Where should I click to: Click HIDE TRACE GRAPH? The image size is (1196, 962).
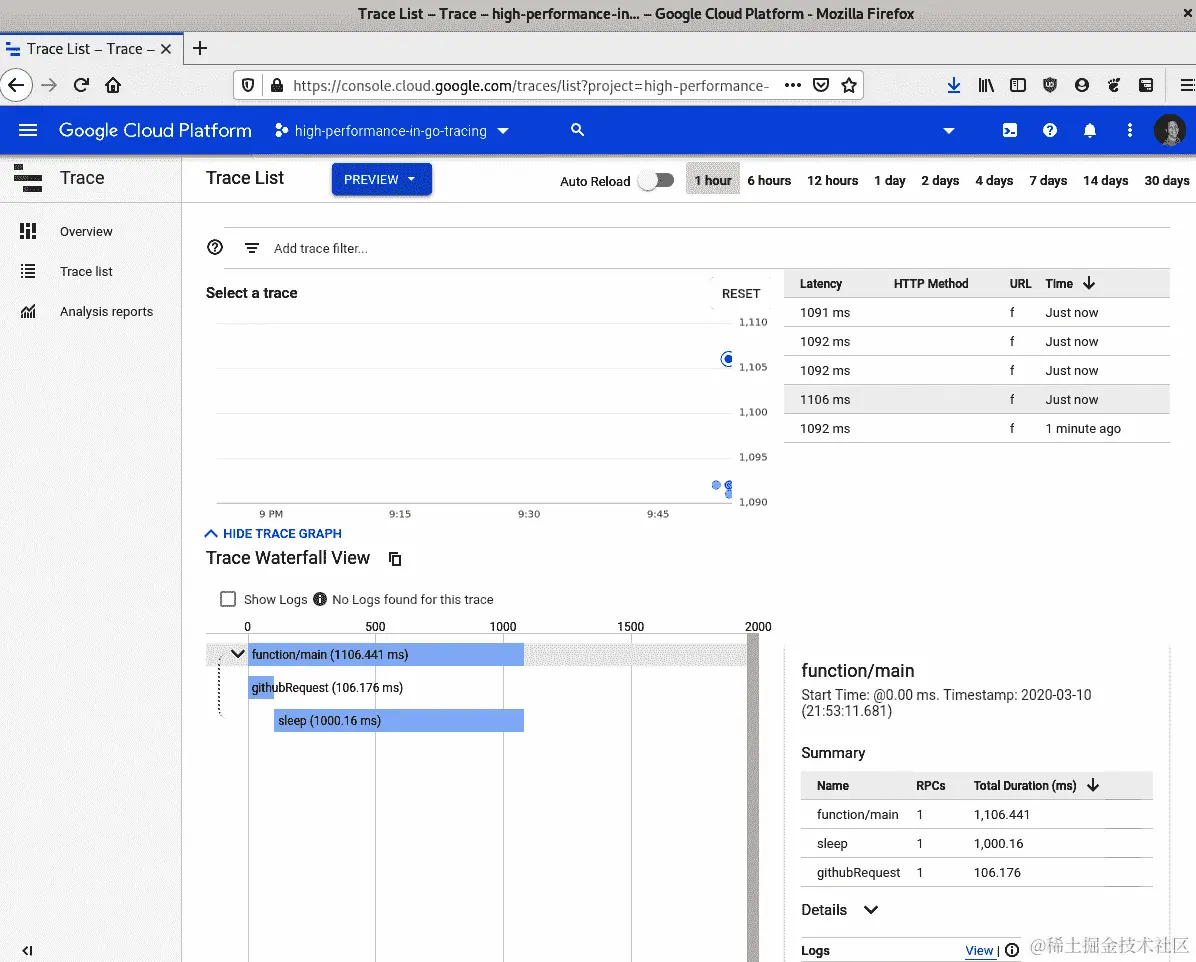point(273,534)
